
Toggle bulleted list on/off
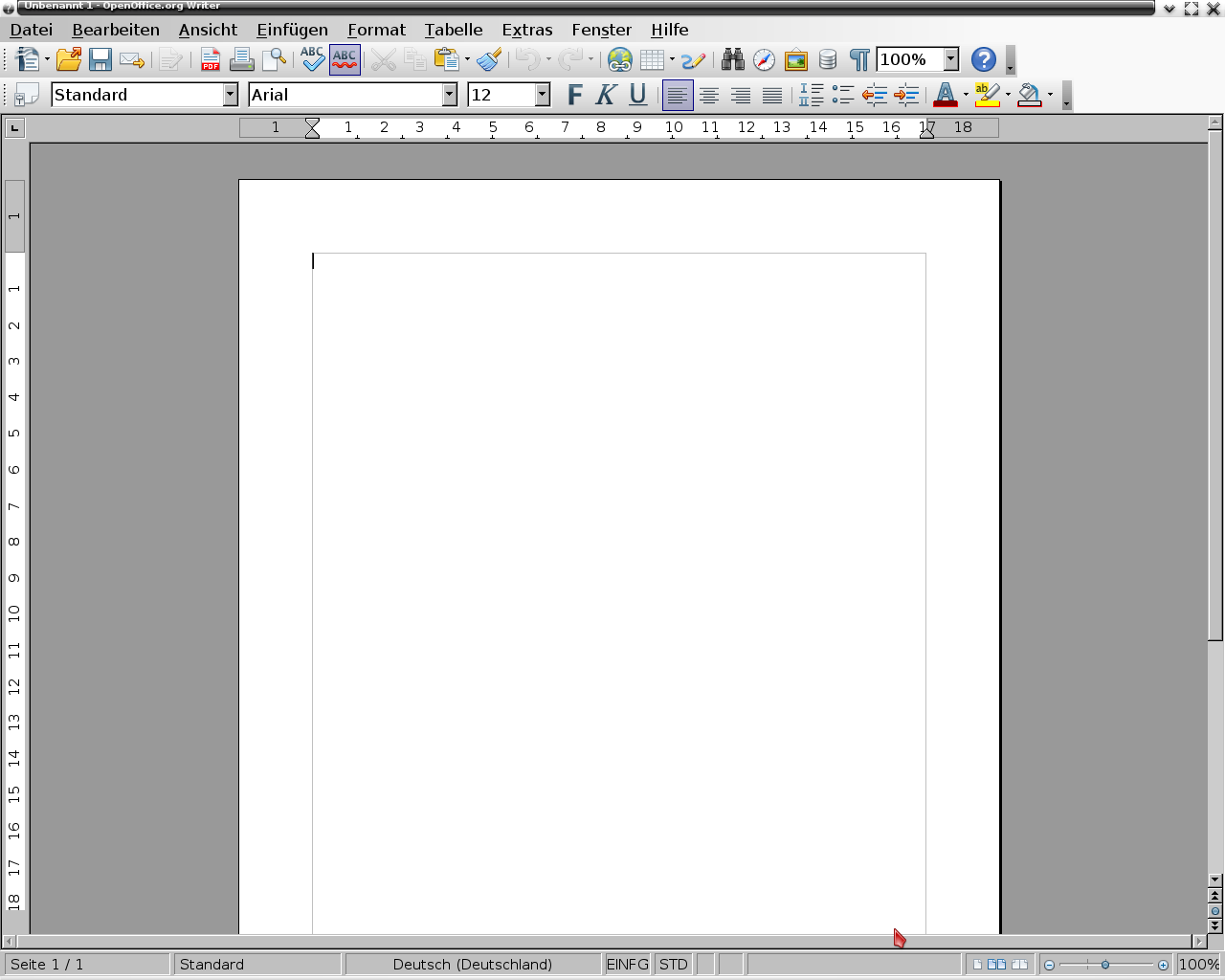click(843, 95)
